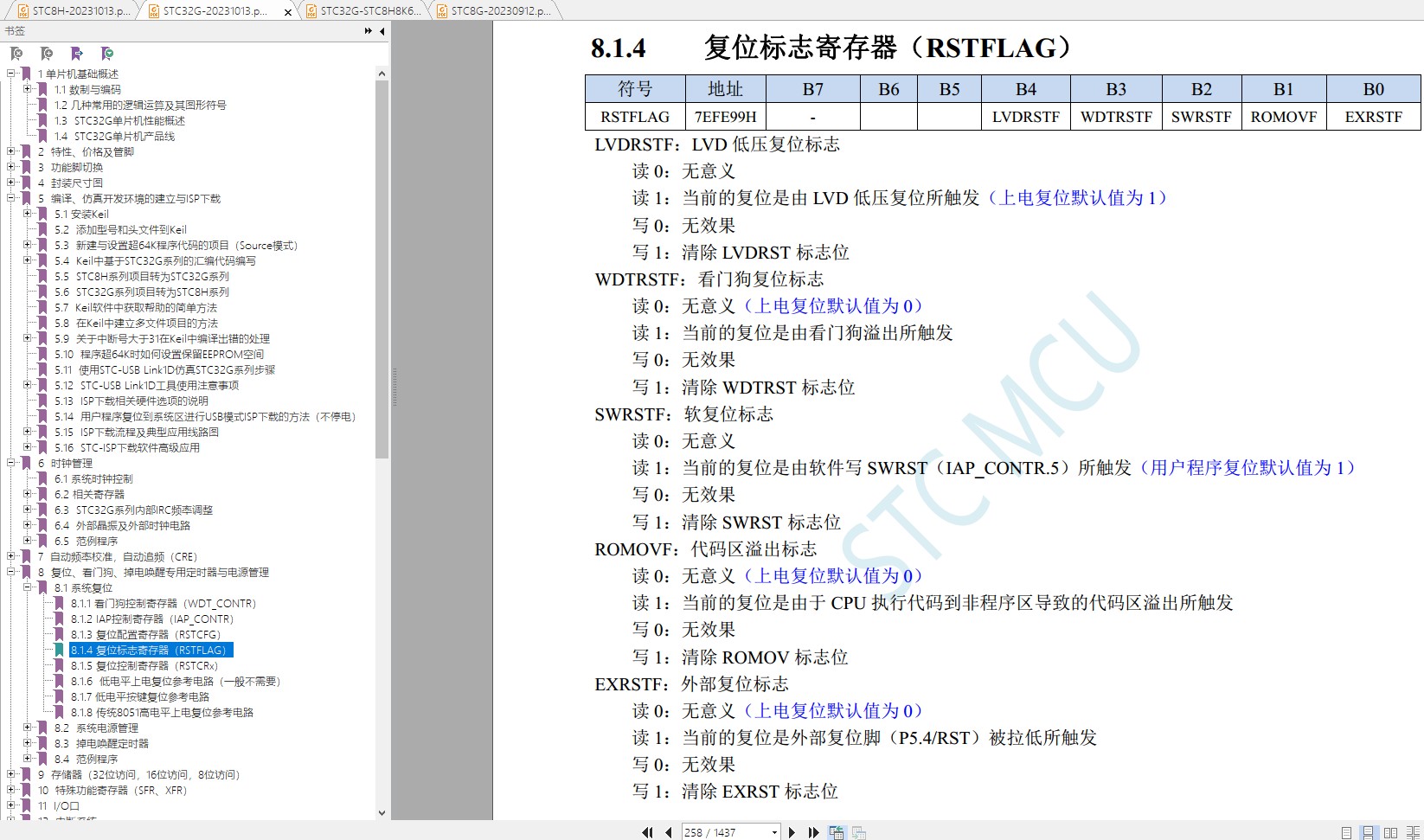Click the bookmark icon next to 5.10 程序超64K
Viewport: 1424px width, 840px height.
(x=42, y=355)
